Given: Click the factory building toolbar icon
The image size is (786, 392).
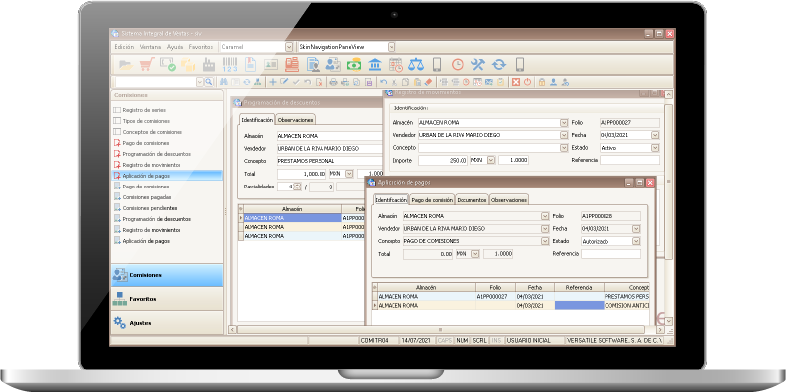Looking at the screenshot, I should pos(209,64).
